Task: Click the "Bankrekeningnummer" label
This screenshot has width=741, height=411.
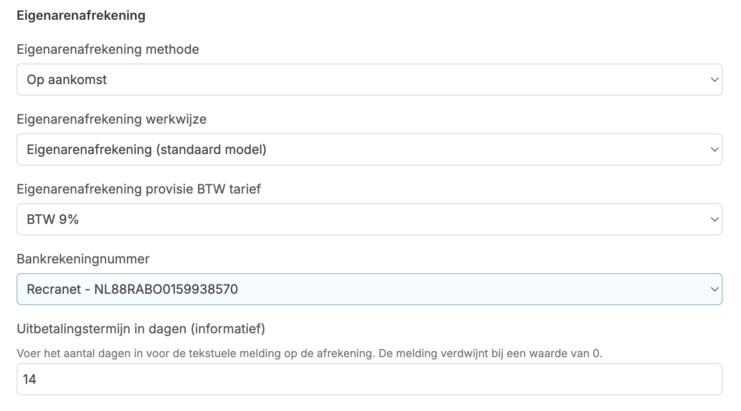Action: coord(83,258)
